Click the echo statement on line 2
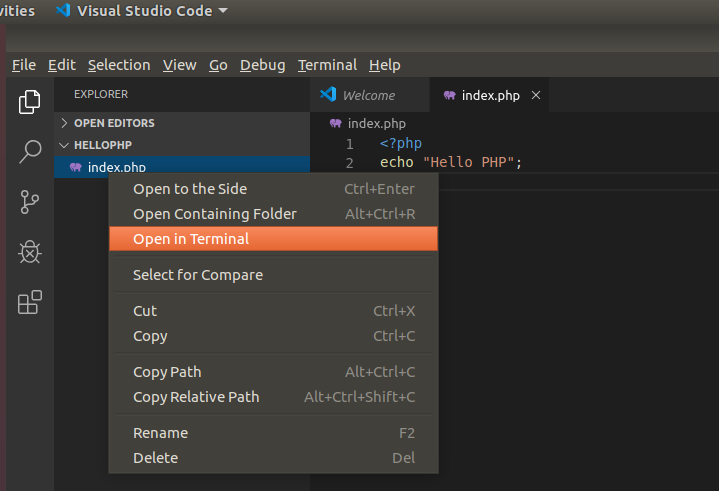The width and height of the screenshot is (719, 491). click(451, 162)
